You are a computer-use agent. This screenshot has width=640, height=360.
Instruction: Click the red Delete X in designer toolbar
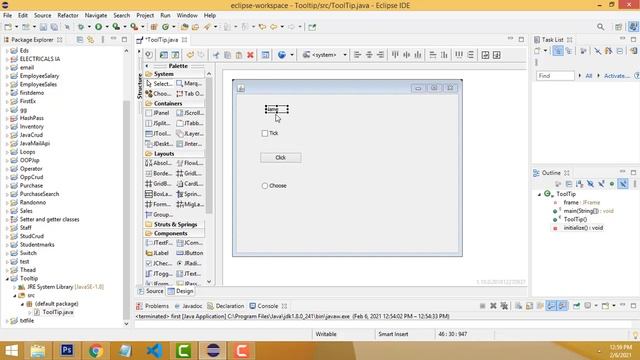pos(250,55)
